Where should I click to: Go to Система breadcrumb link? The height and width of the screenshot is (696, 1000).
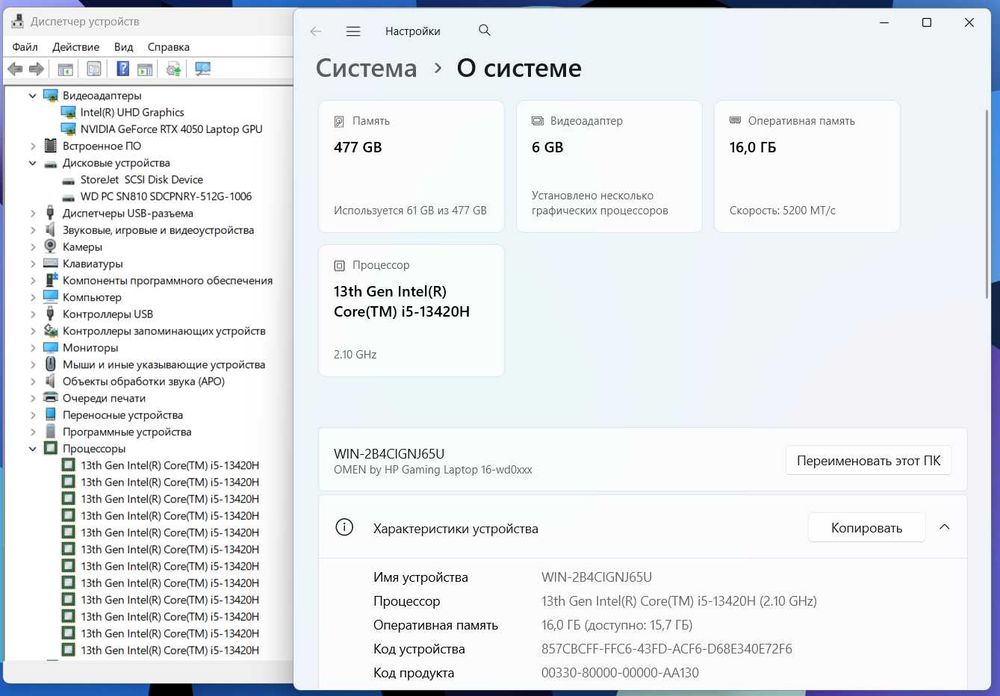(x=366, y=68)
